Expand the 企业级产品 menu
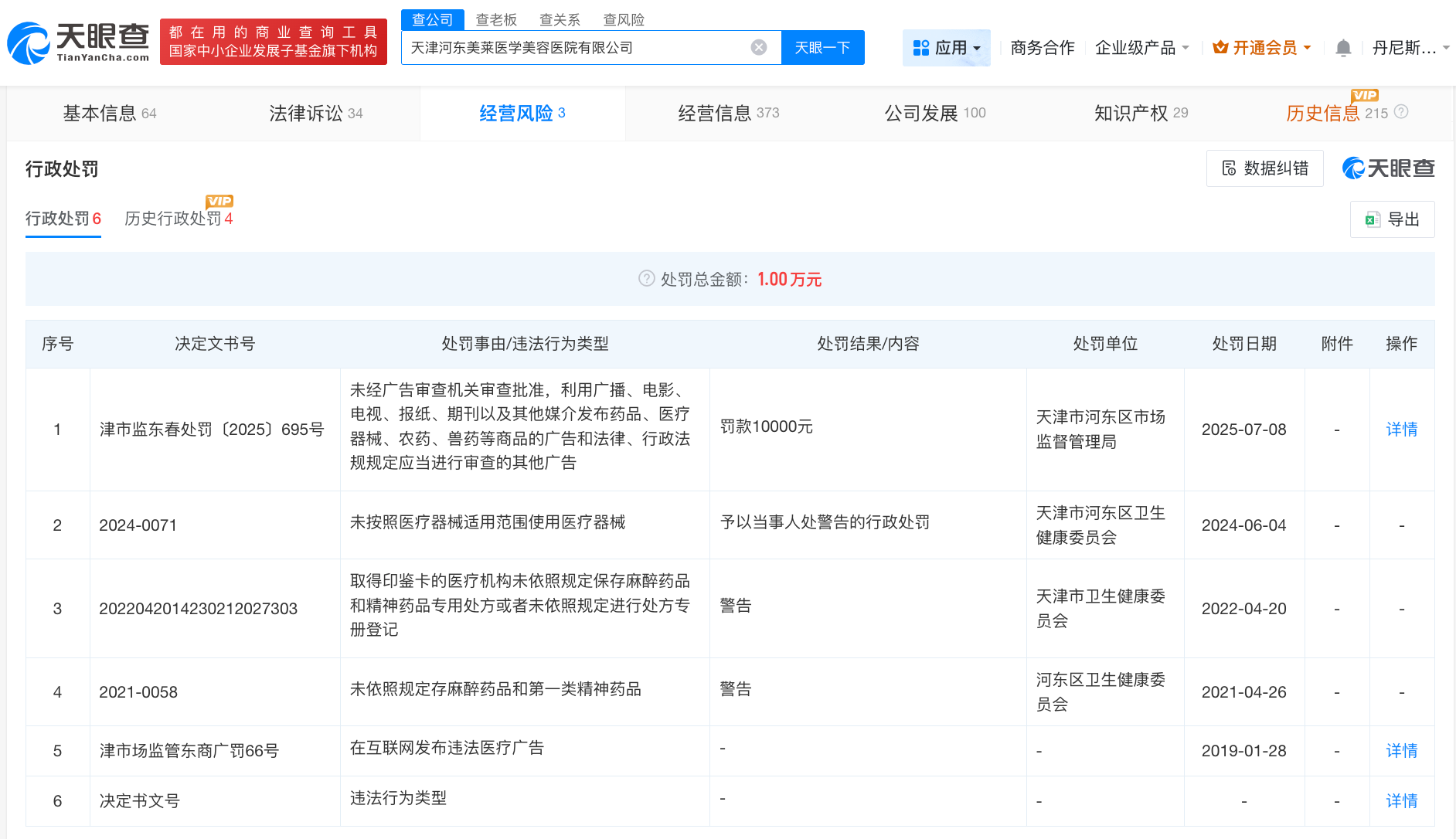The image size is (1456, 839). coord(1141,48)
